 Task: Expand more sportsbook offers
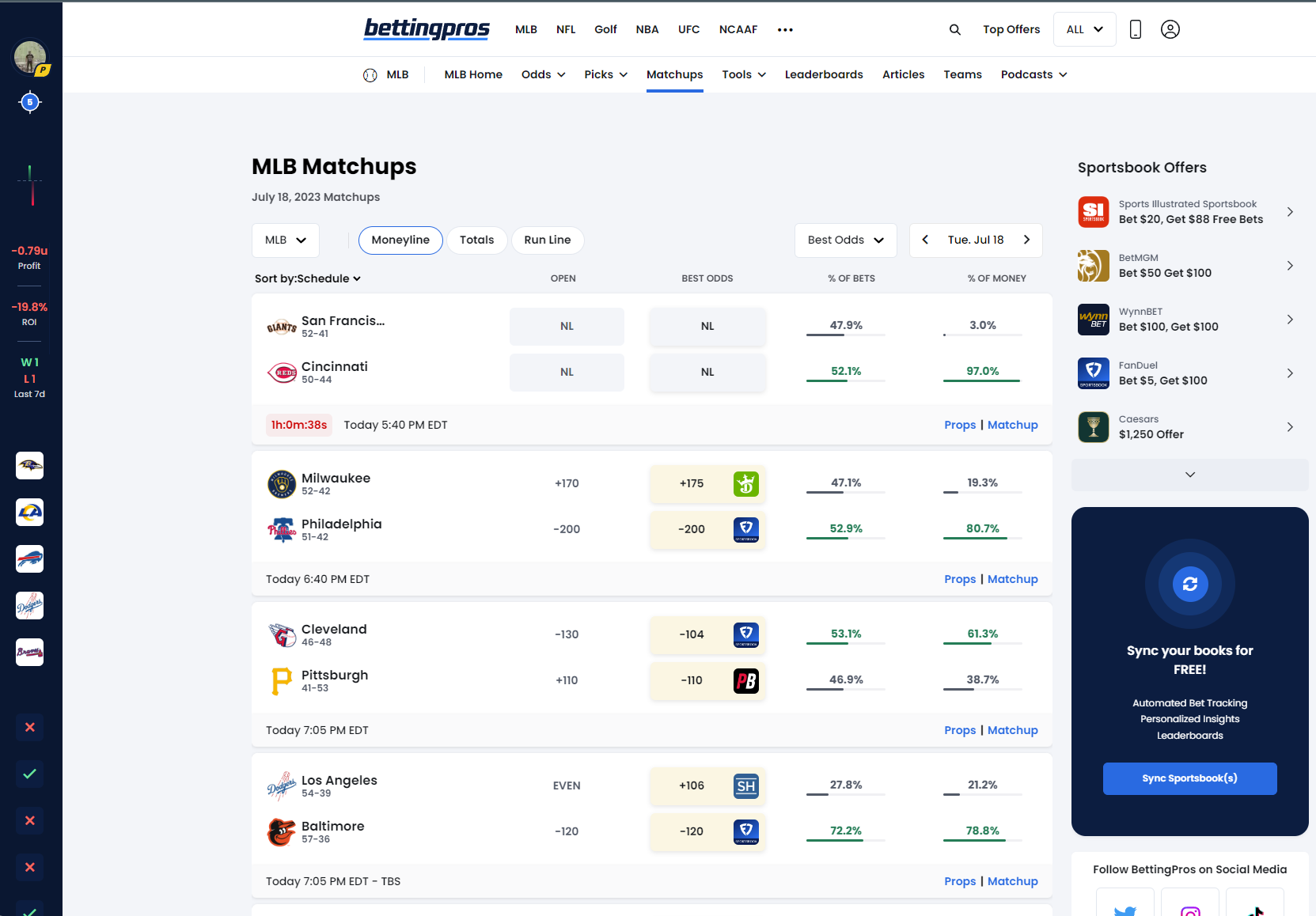click(1190, 475)
